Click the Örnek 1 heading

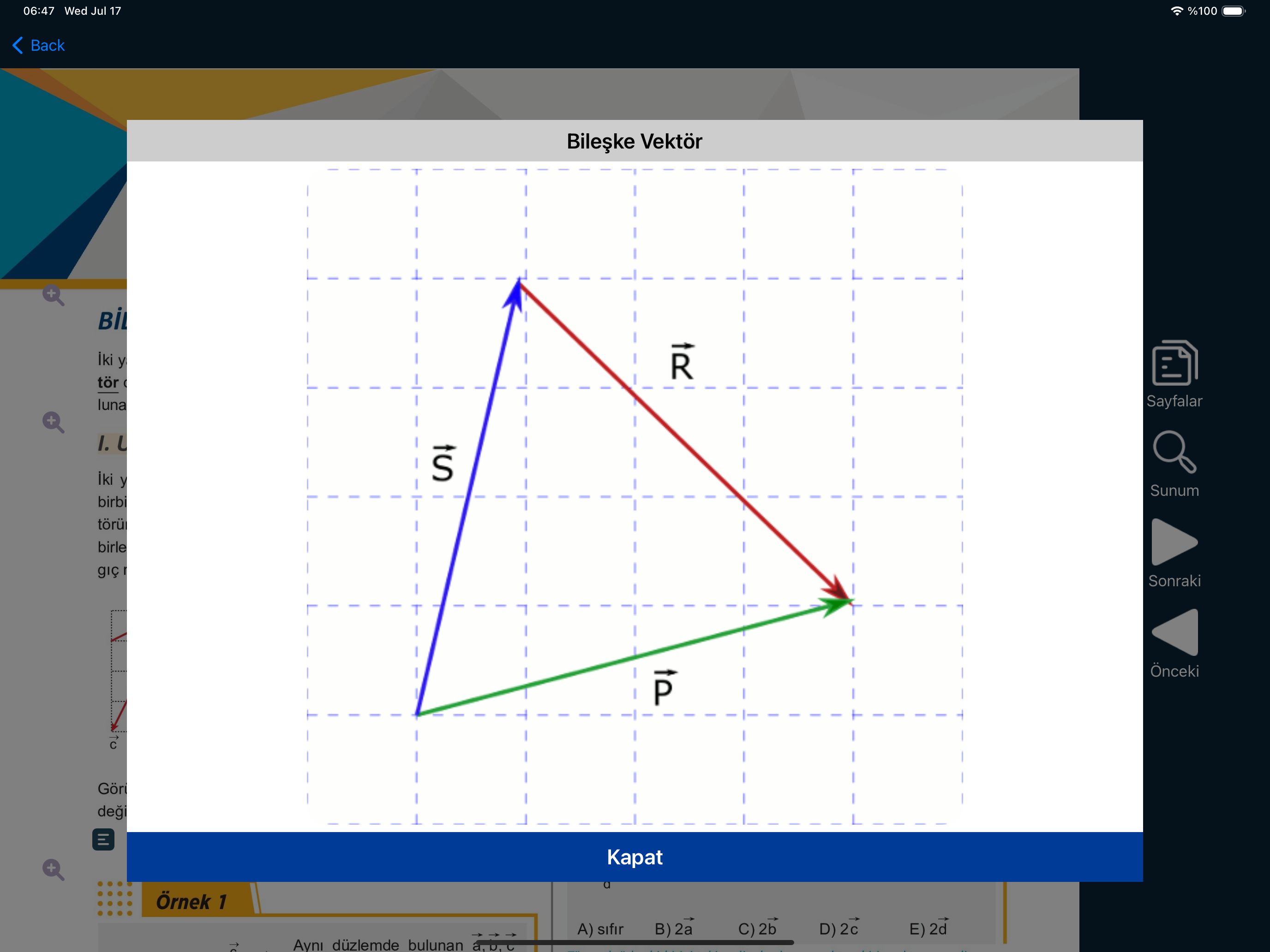191,902
